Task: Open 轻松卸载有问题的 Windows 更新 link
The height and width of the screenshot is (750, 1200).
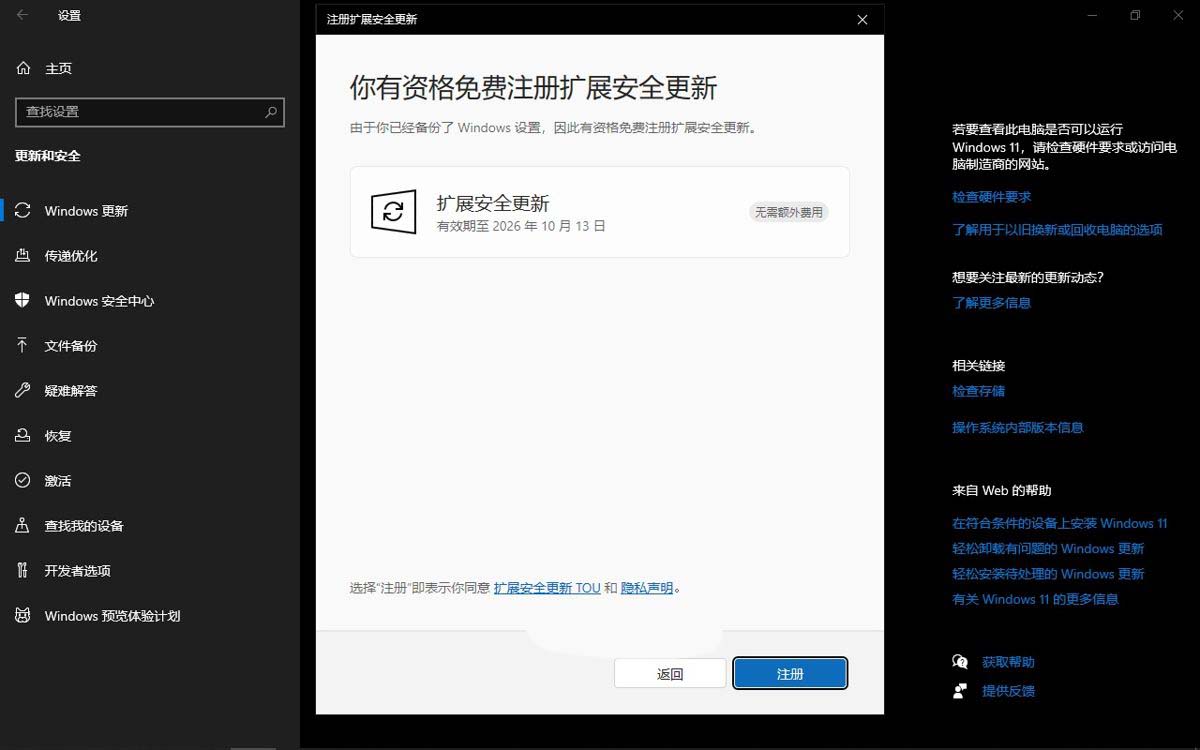Action: point(1048,548)
